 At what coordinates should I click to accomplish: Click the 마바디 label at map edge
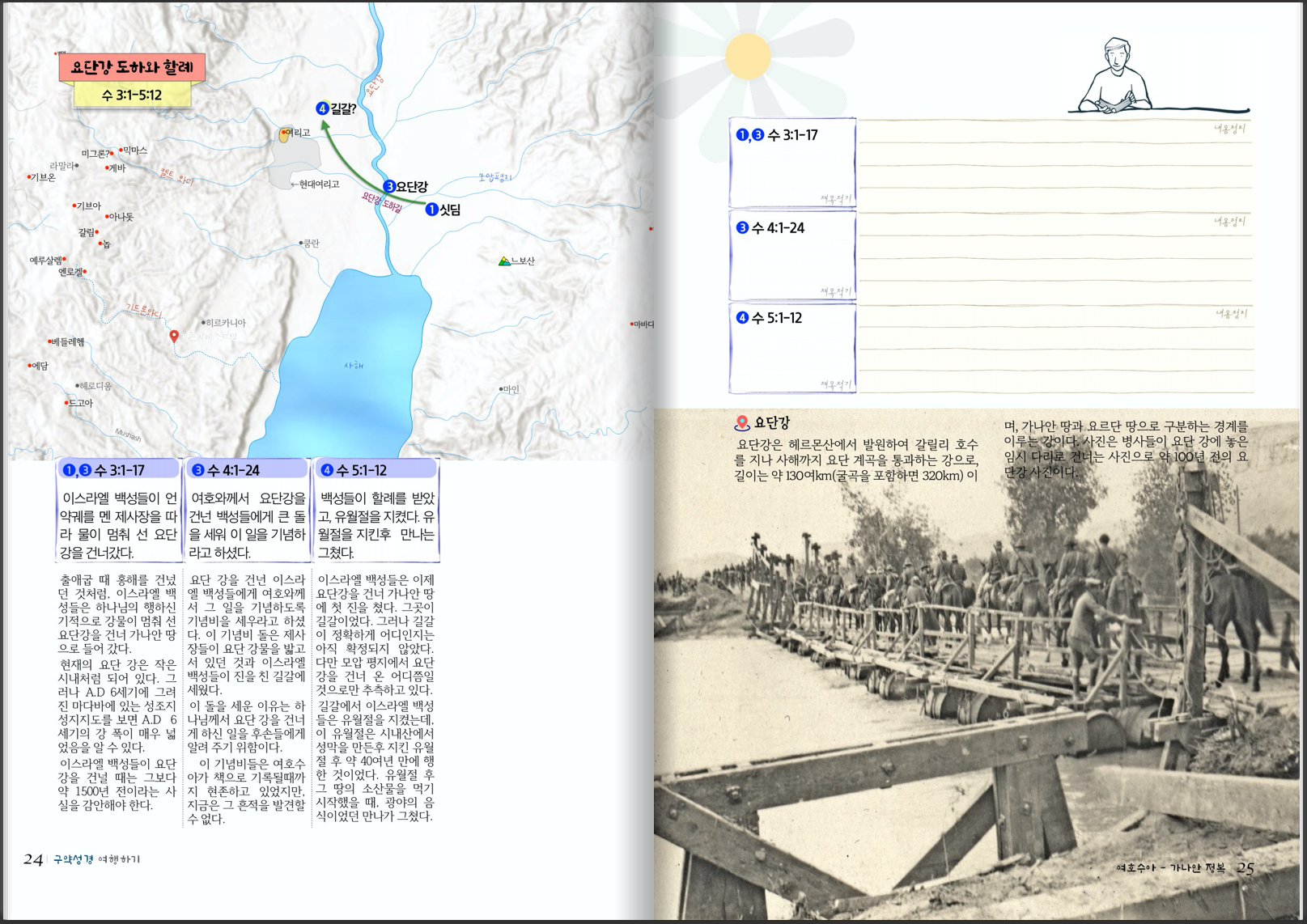[x=644, y=324]
